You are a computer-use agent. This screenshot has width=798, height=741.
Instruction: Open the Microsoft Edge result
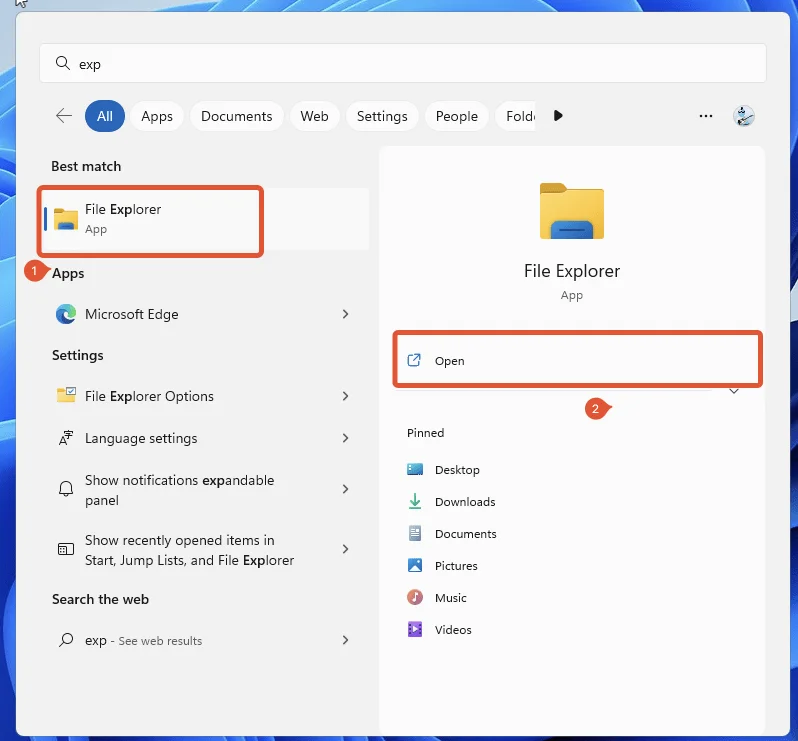coord(204,314)
